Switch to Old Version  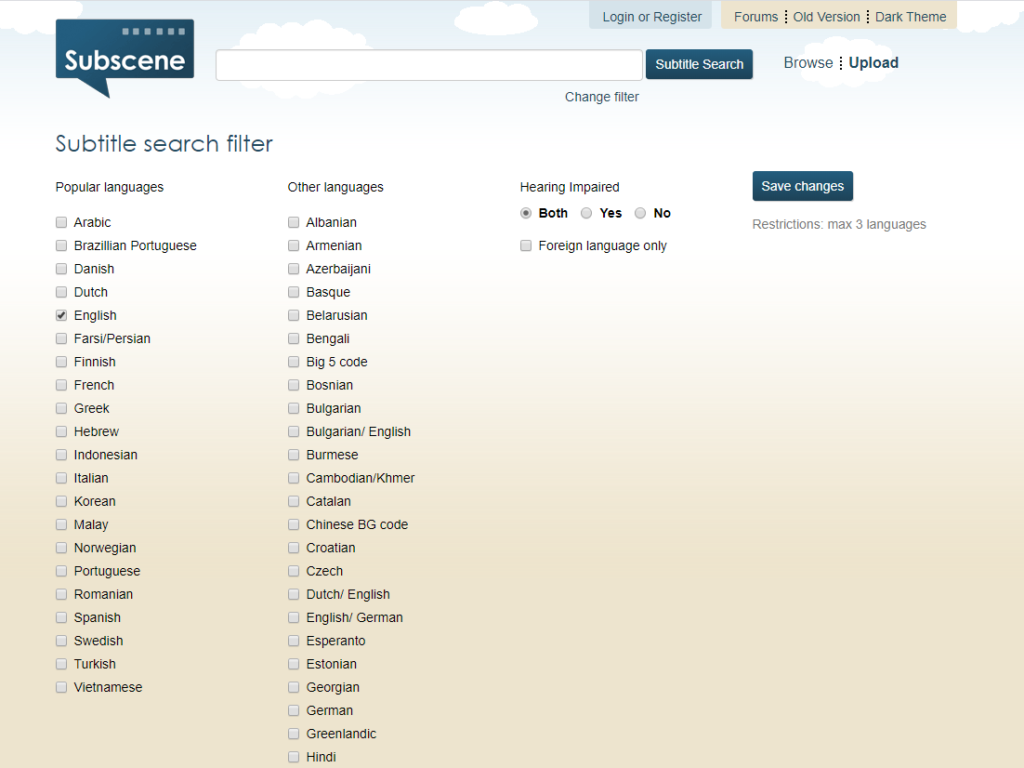(826, 17)
